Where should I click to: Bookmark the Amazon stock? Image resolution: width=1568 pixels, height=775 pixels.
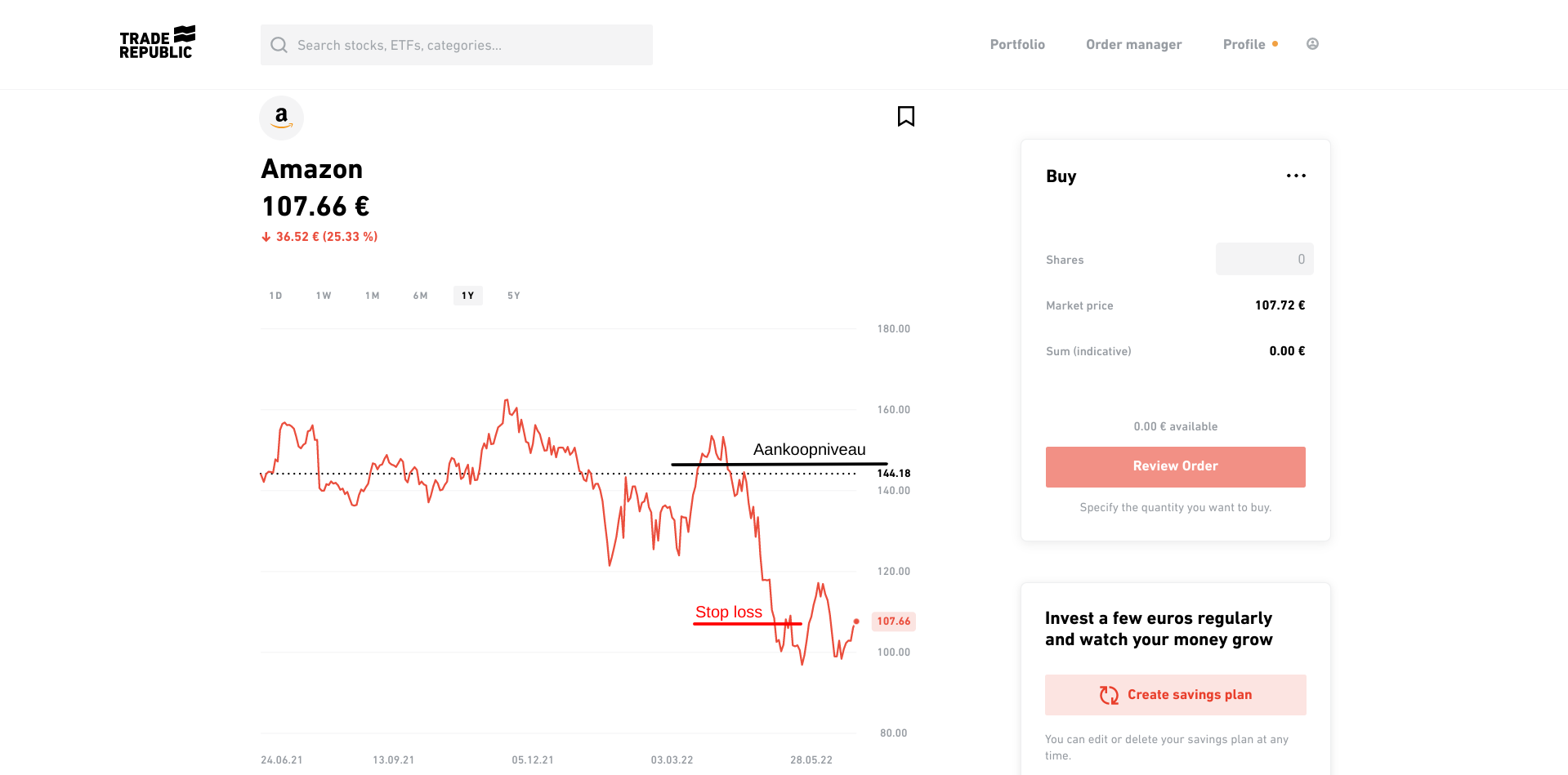tap(905, 116)
